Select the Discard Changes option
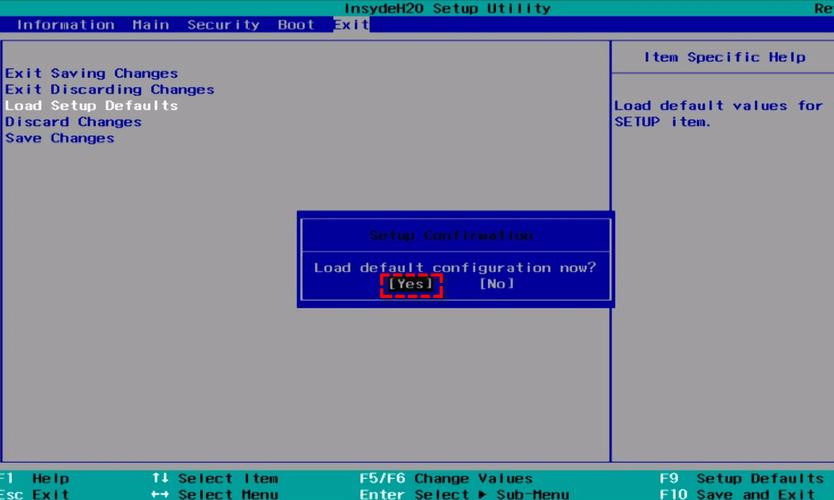834x500 pixels. coord(73,122)
